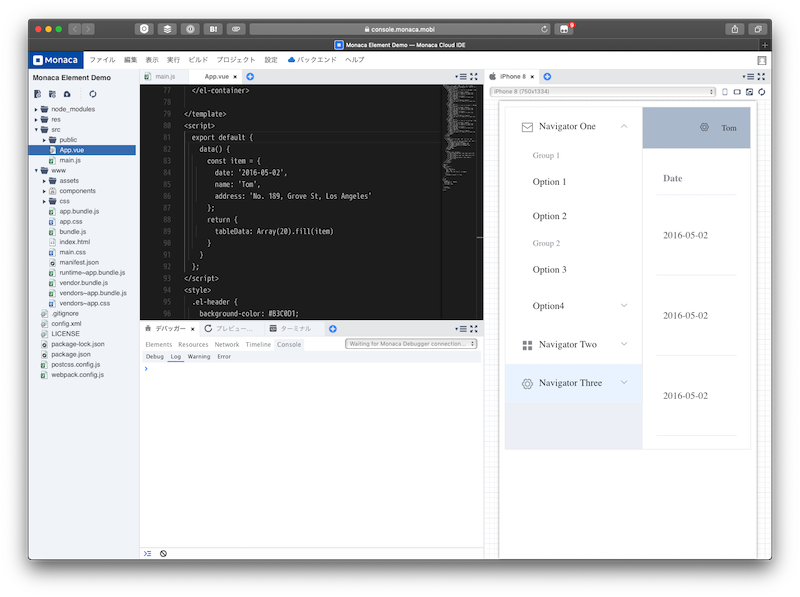Image resolution: width=800 pixels, height=597 pixels.
Task: Switch to the ターミナル tab
Action: coord(290,329)
